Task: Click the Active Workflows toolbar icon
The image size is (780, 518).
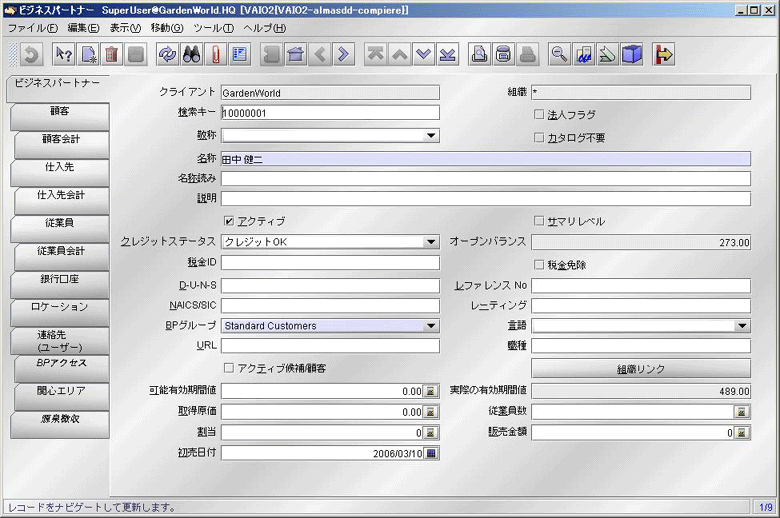Action: coord(584,54)
